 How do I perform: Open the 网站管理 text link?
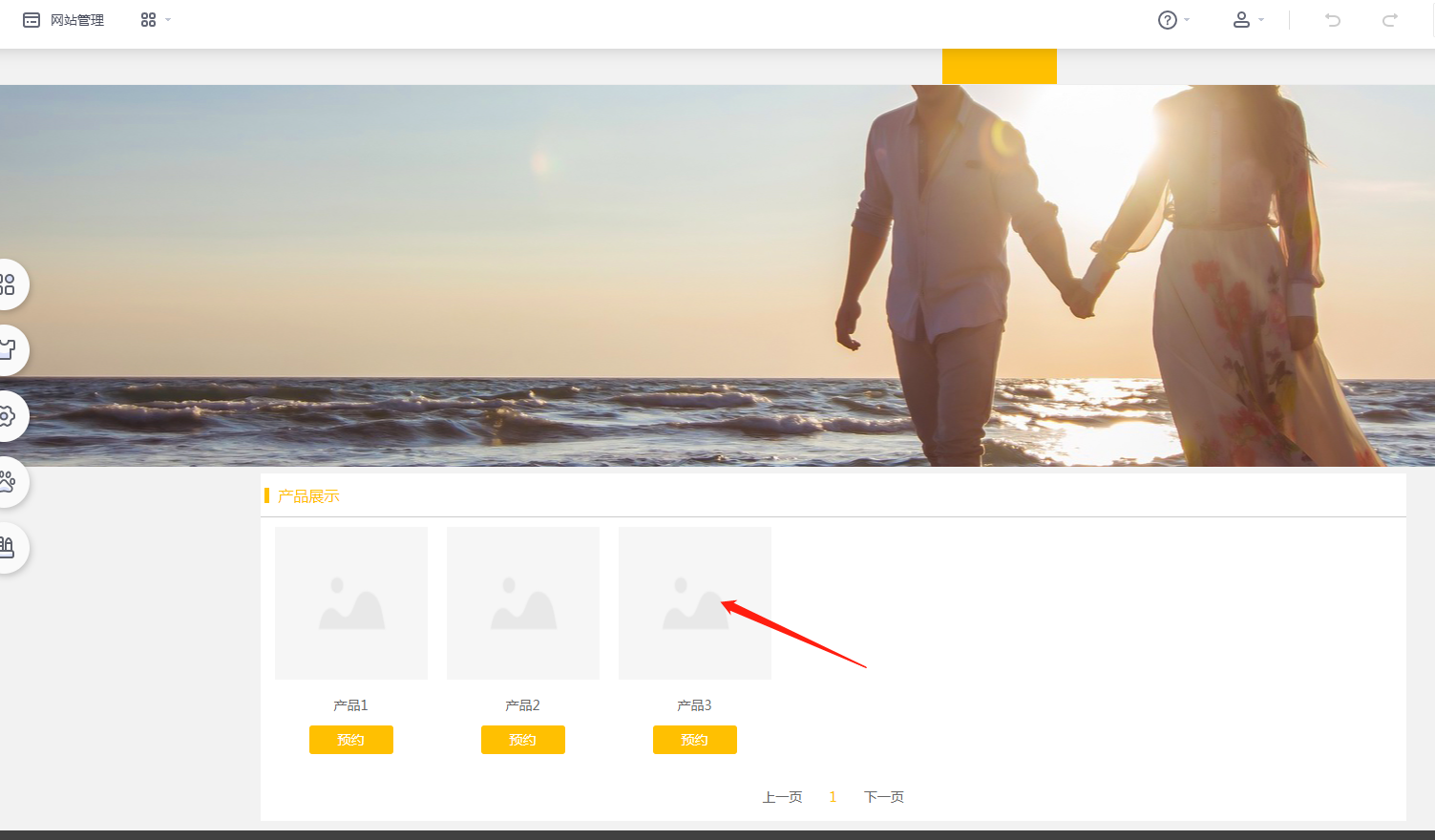[77, 20]
